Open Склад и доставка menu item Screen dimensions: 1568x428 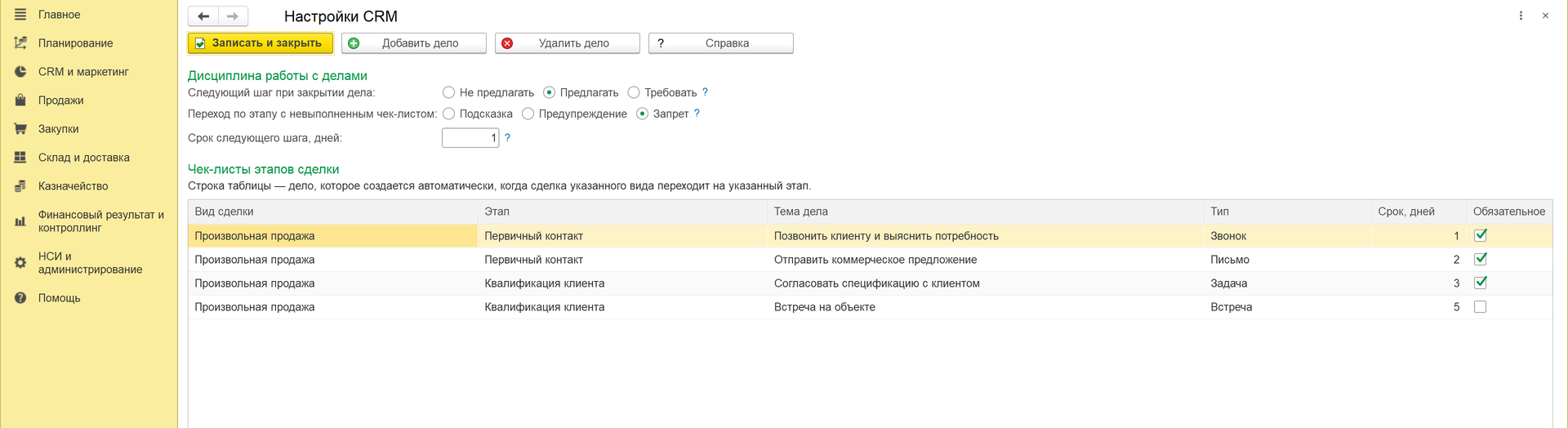coord(84,158)
